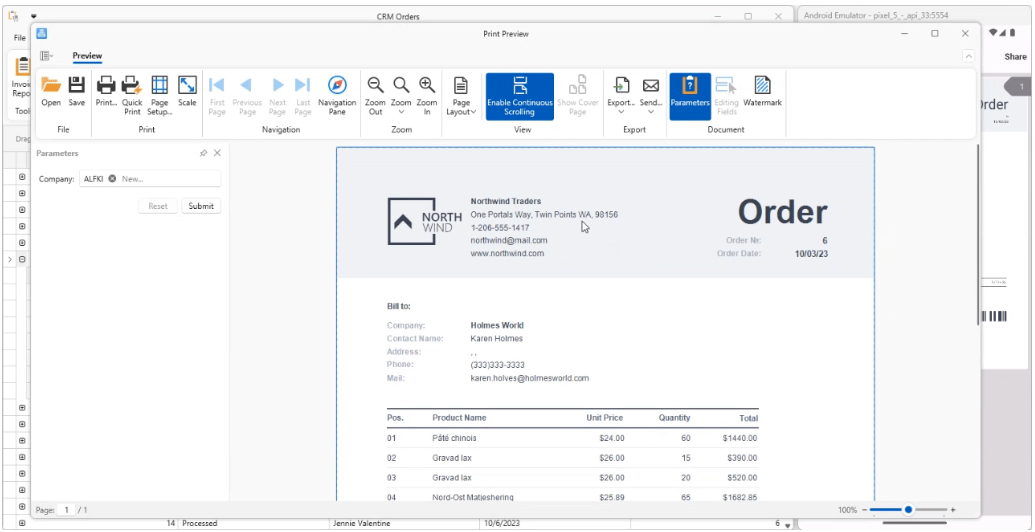Click karen.holves@holmesworld.com mail text
The height and width of the screenshot is (532, 1035).
tap(529, 378)
